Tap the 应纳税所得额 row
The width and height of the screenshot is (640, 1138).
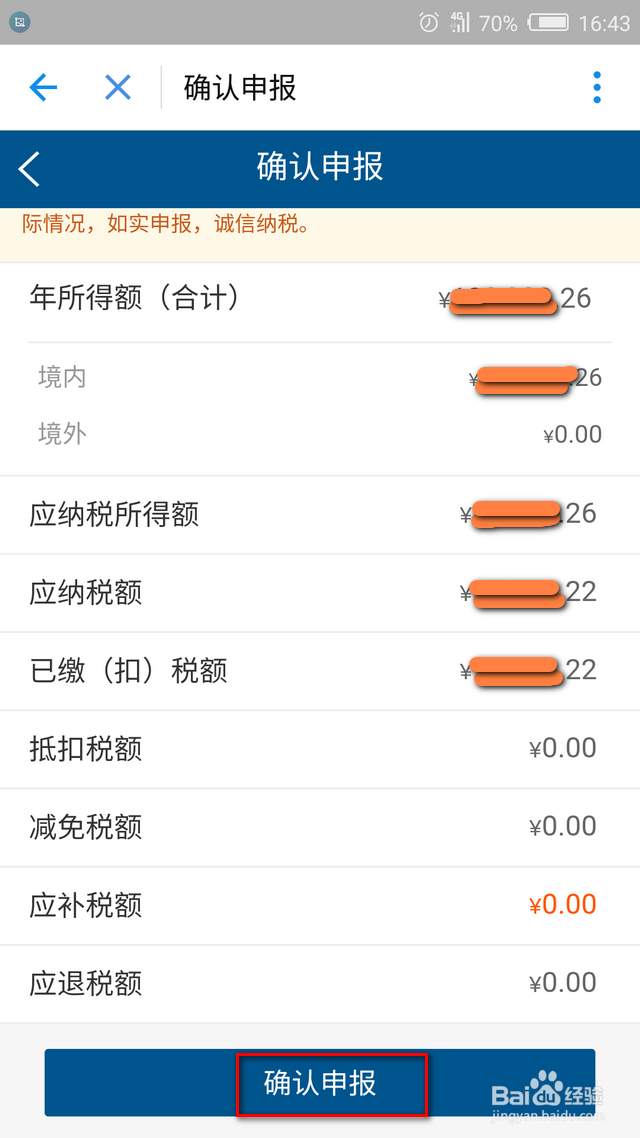click(320, 514)
